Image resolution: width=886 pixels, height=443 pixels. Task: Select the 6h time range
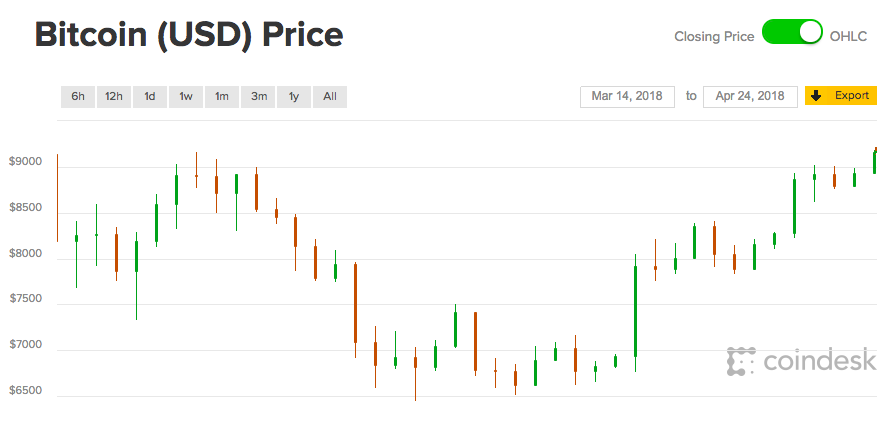[78, 96]
